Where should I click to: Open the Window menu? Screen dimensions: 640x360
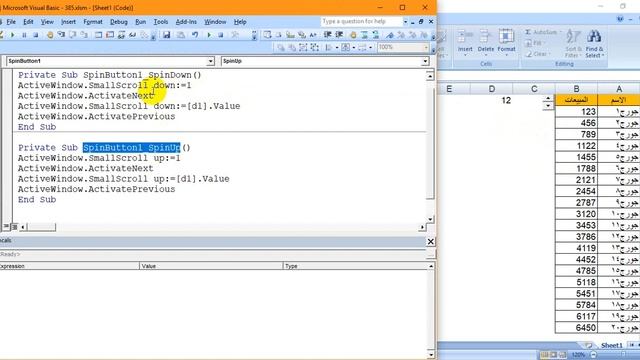(x=215, y=22)
